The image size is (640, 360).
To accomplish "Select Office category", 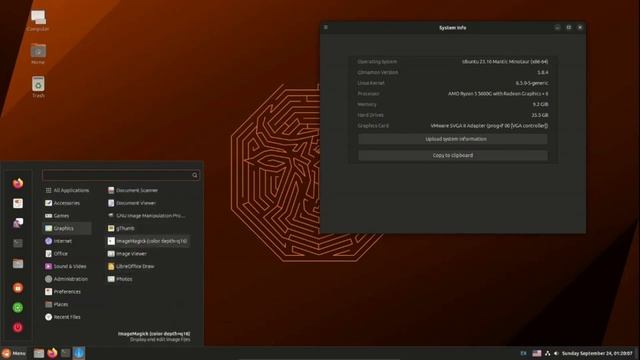I will (x=67, y=253).
